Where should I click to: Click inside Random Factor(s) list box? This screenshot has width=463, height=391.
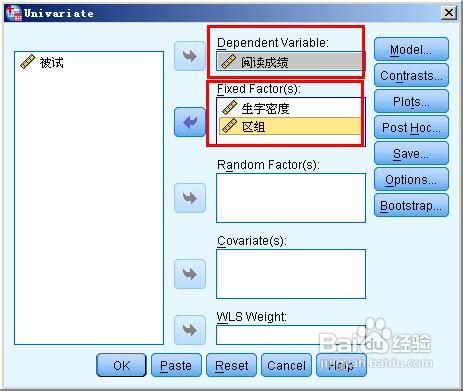coord(291,198)
